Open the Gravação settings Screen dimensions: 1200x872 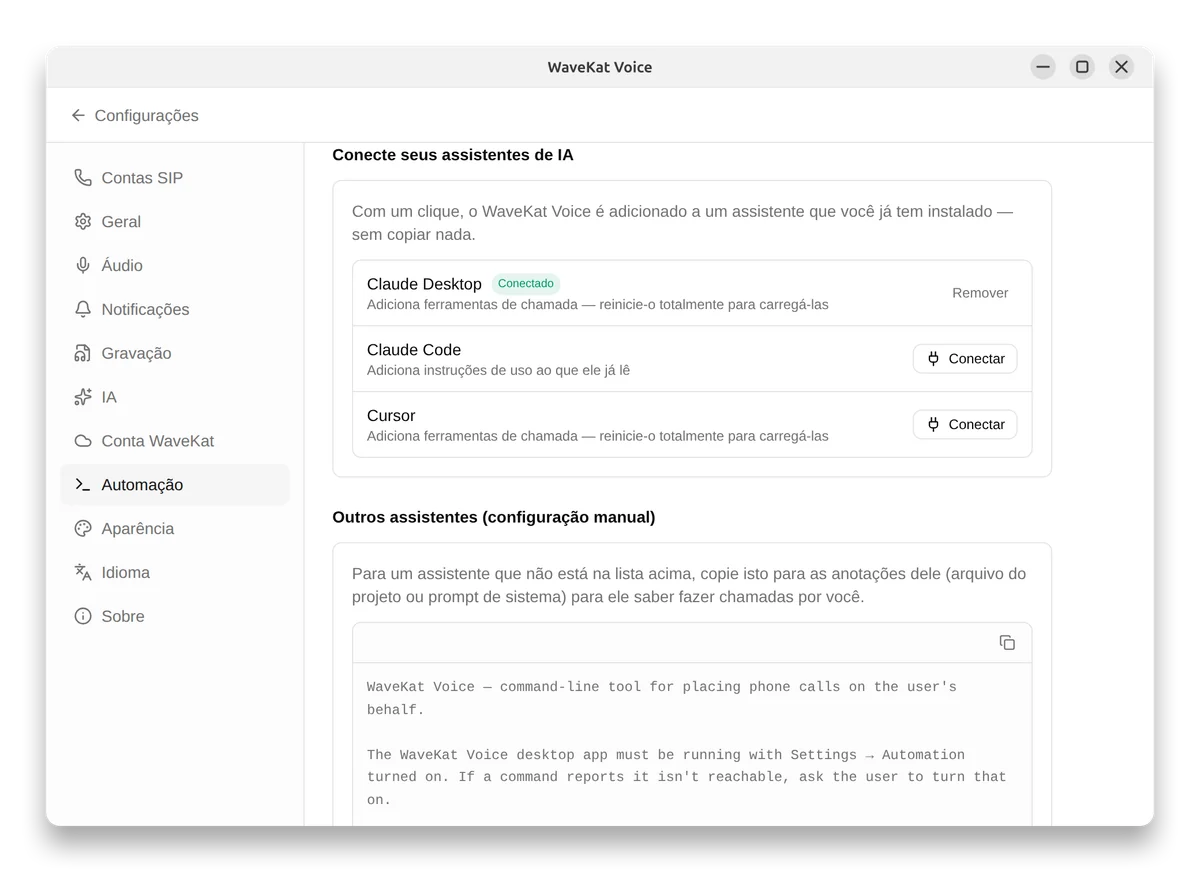(175, 353)
